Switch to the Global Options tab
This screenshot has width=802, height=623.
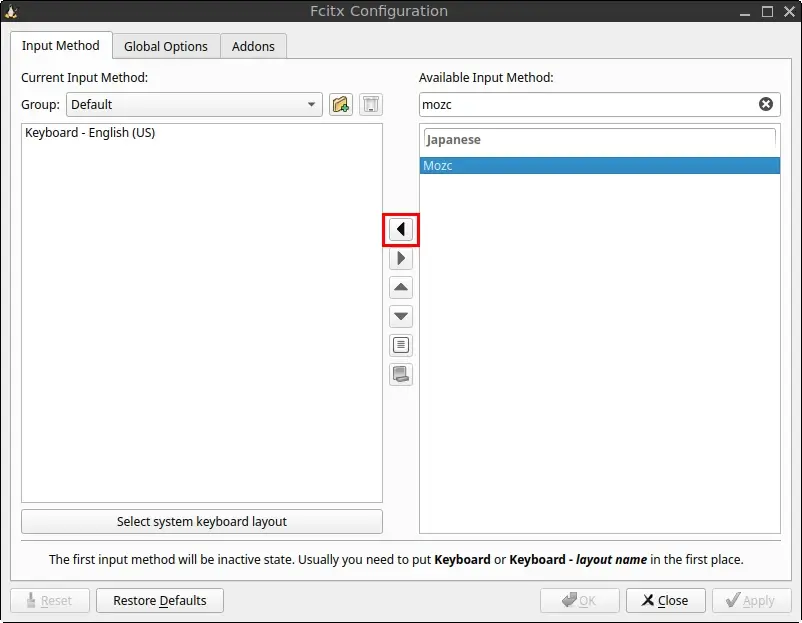click(166, 47)
